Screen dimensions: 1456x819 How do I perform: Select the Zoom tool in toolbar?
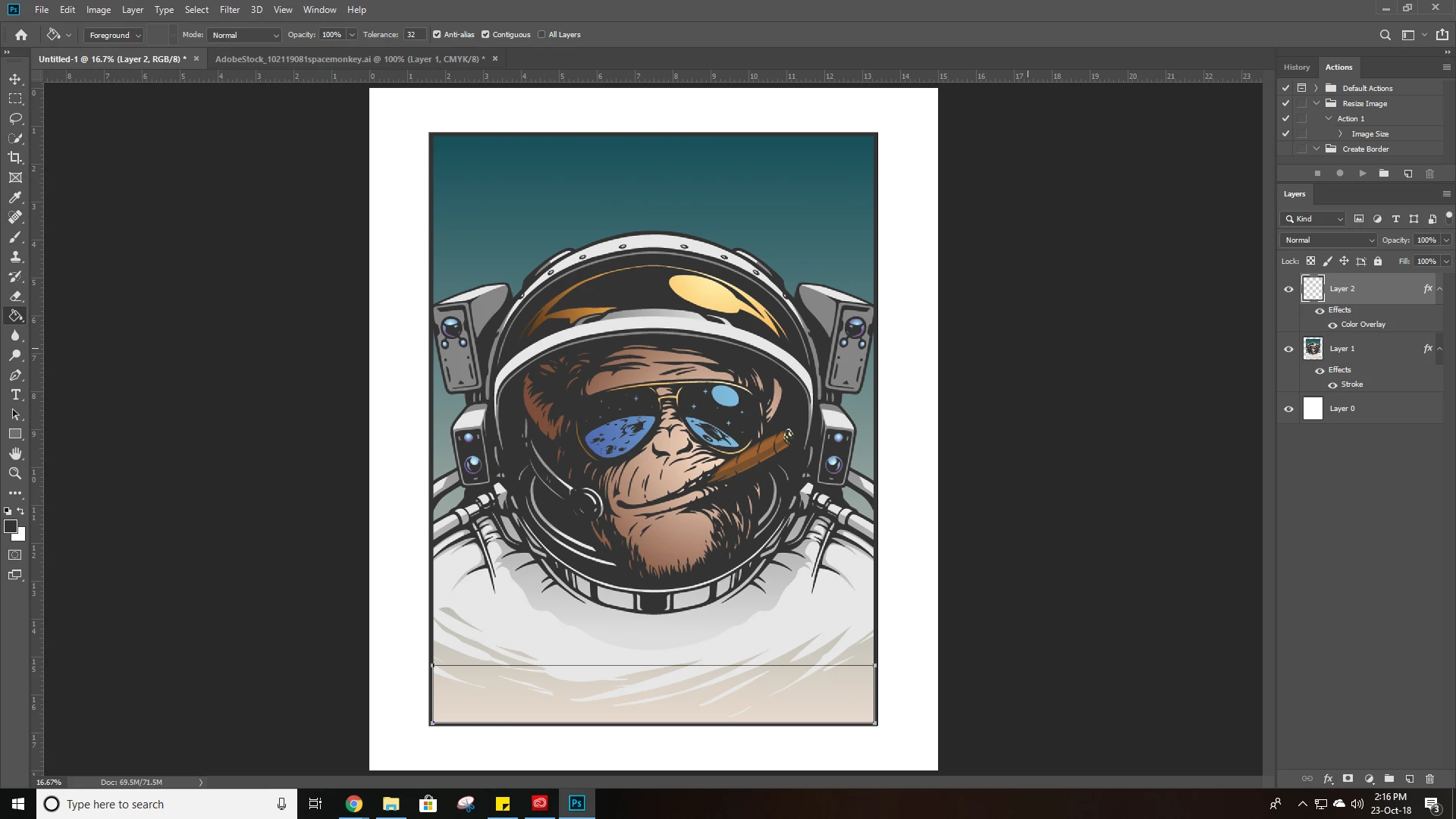(15, 473)
